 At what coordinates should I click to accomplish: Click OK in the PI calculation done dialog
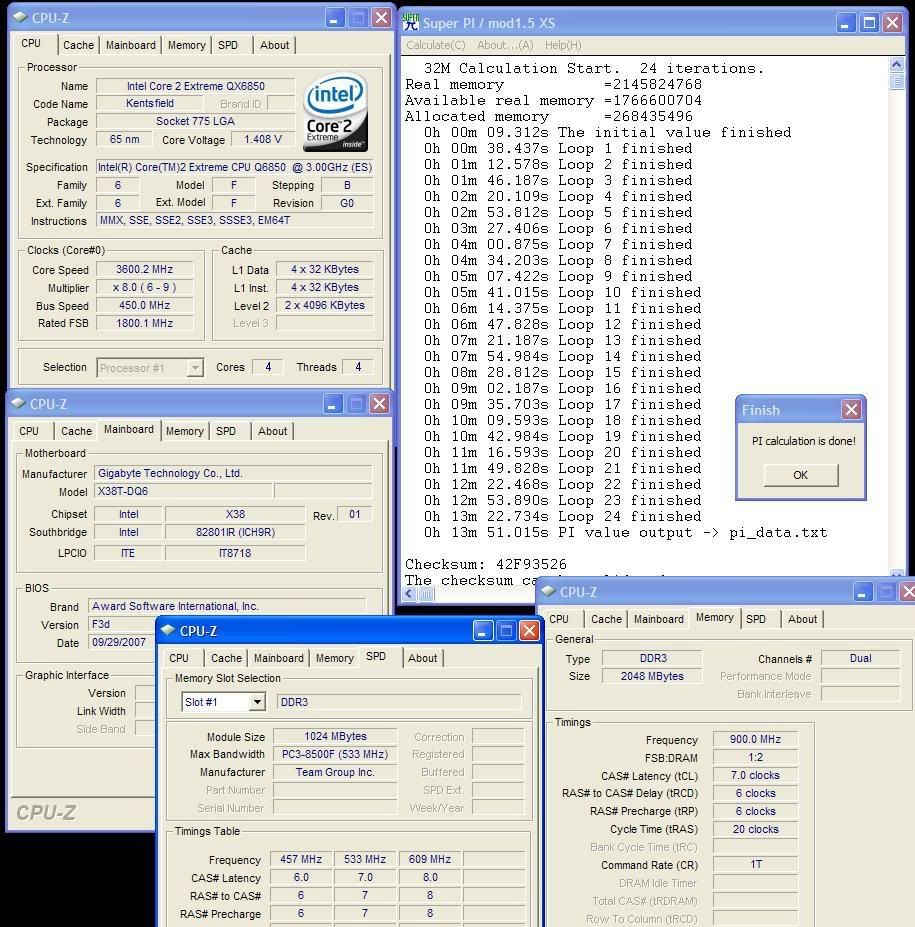pyautogui.click(x=799, y=475)
